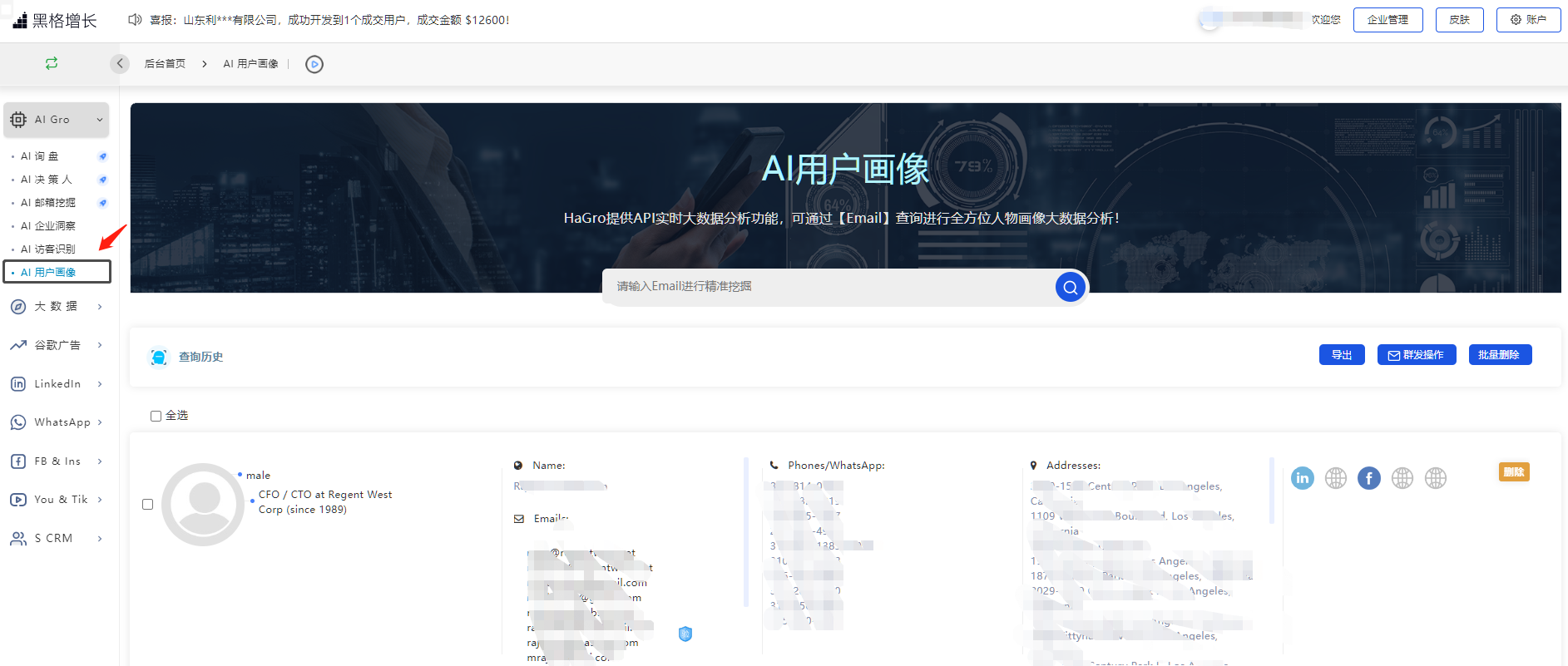Image resolution: width=1568 pixels, height=666 pixels.
Task: Check the checkbox beside the profile avatar
Action: click(x=148, y=504)
